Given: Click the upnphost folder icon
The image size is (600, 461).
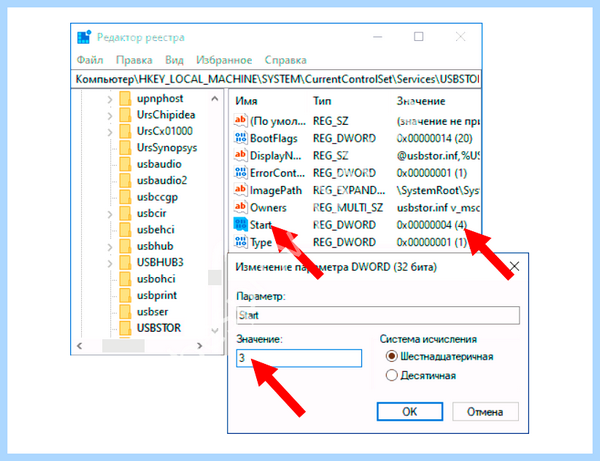Looking at the screenshot, I should [x=125, y=98].
